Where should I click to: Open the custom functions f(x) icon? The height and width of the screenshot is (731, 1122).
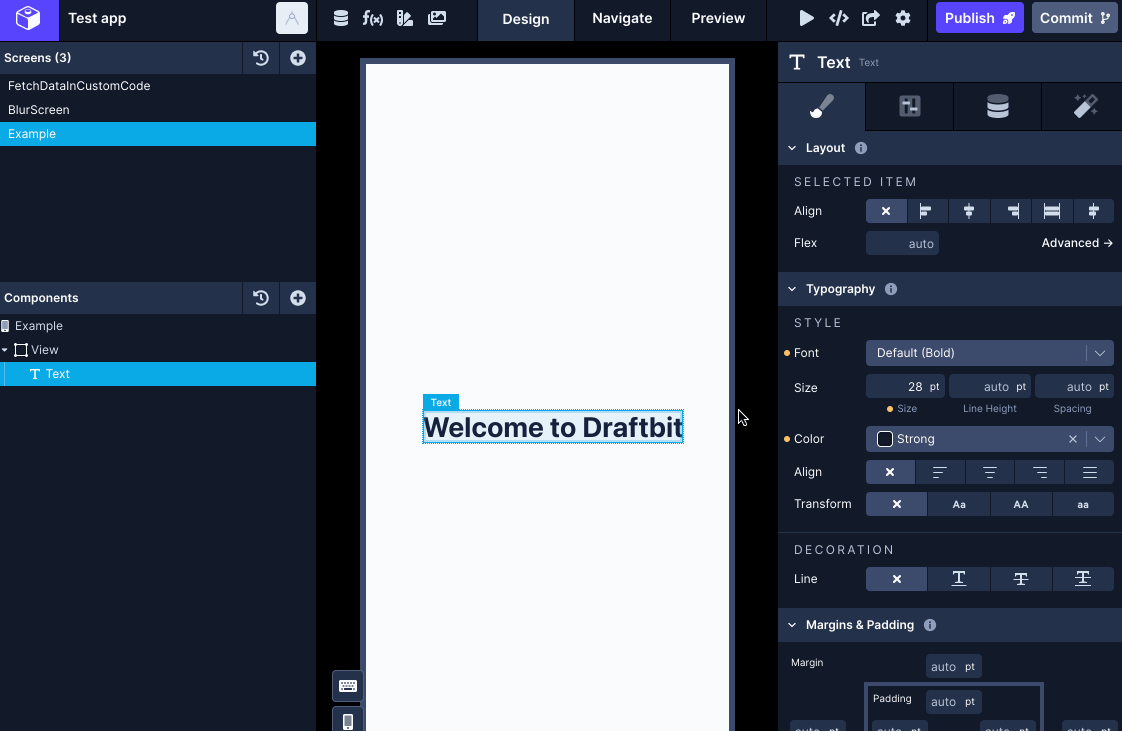(x=373, y=19)
